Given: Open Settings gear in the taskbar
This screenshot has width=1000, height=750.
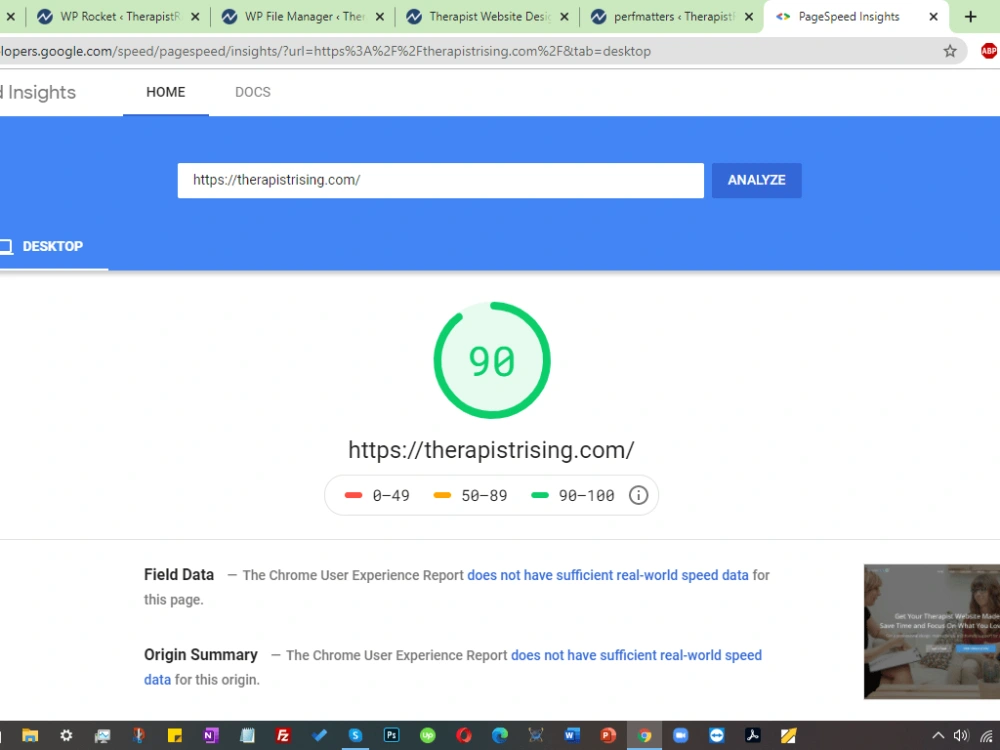Looking at the screenshot, I should click(66, 735).
